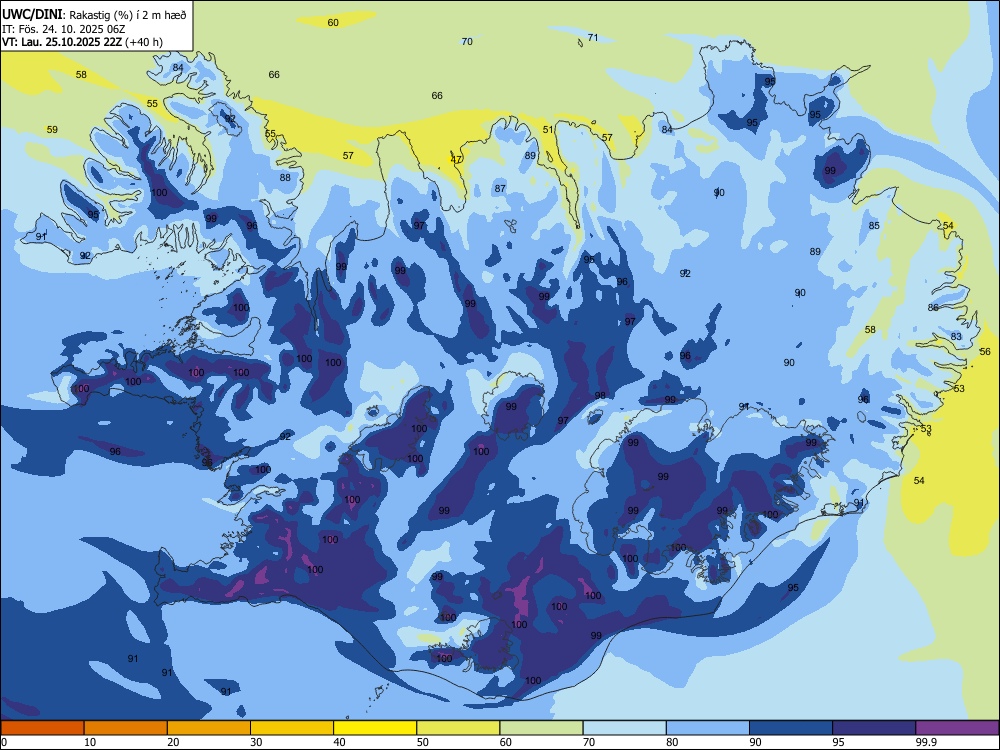Click the humidity value '60' along the upper border

[333, 22]
